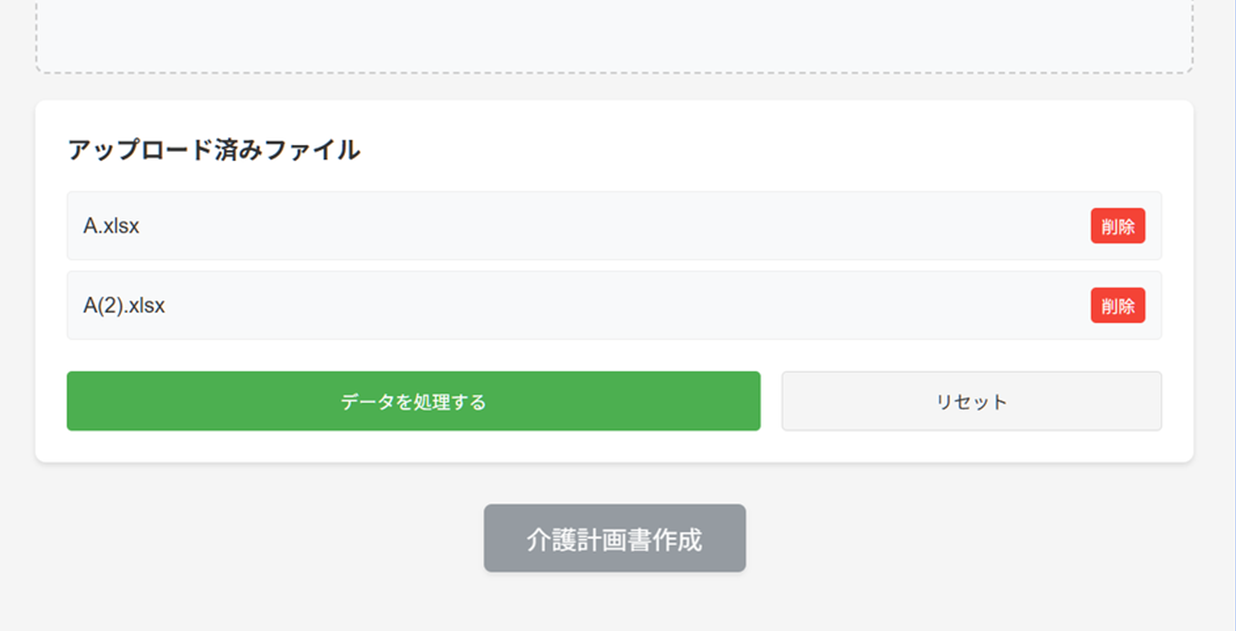Screen dimensions: 1236x631
Task: Click the アップロード済みファイル heading
Action: point(214,150)
